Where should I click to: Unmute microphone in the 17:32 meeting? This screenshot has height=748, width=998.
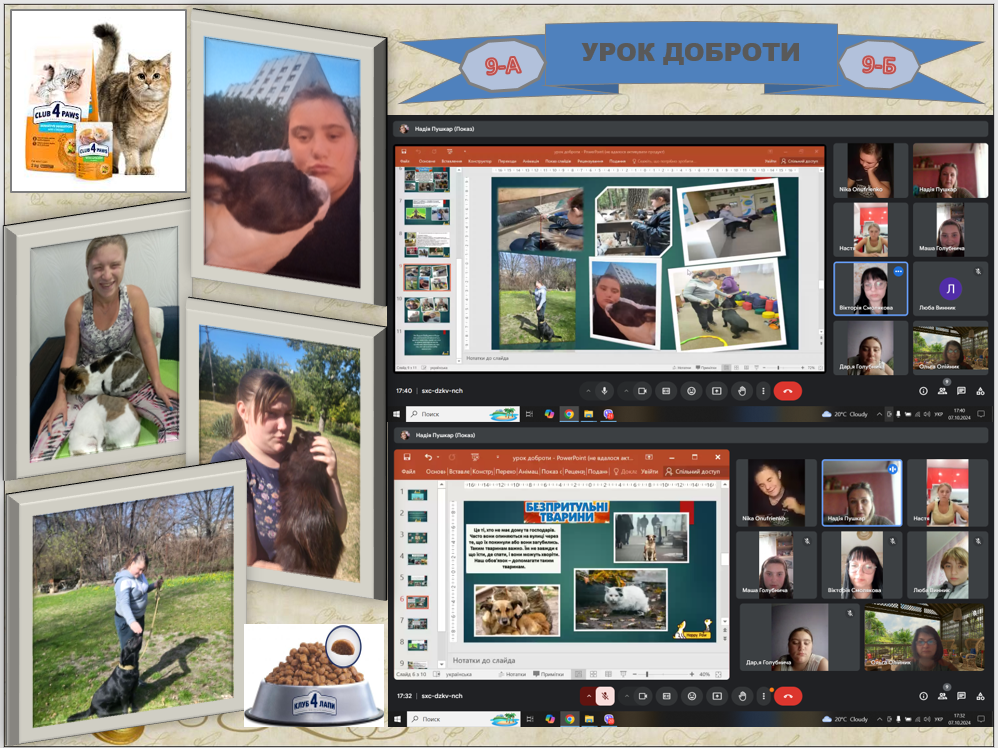coord(605,696)
